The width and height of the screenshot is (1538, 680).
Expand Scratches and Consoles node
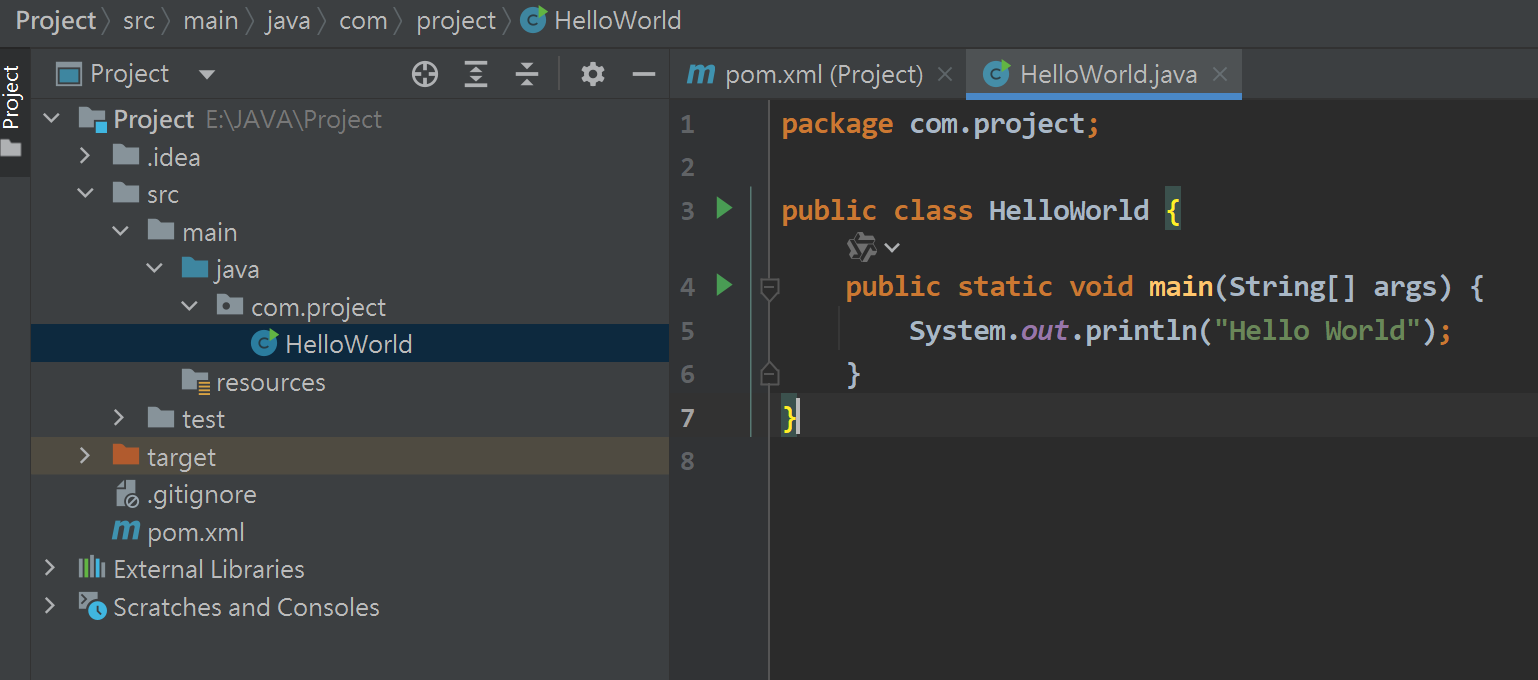(x=50, y=606)
